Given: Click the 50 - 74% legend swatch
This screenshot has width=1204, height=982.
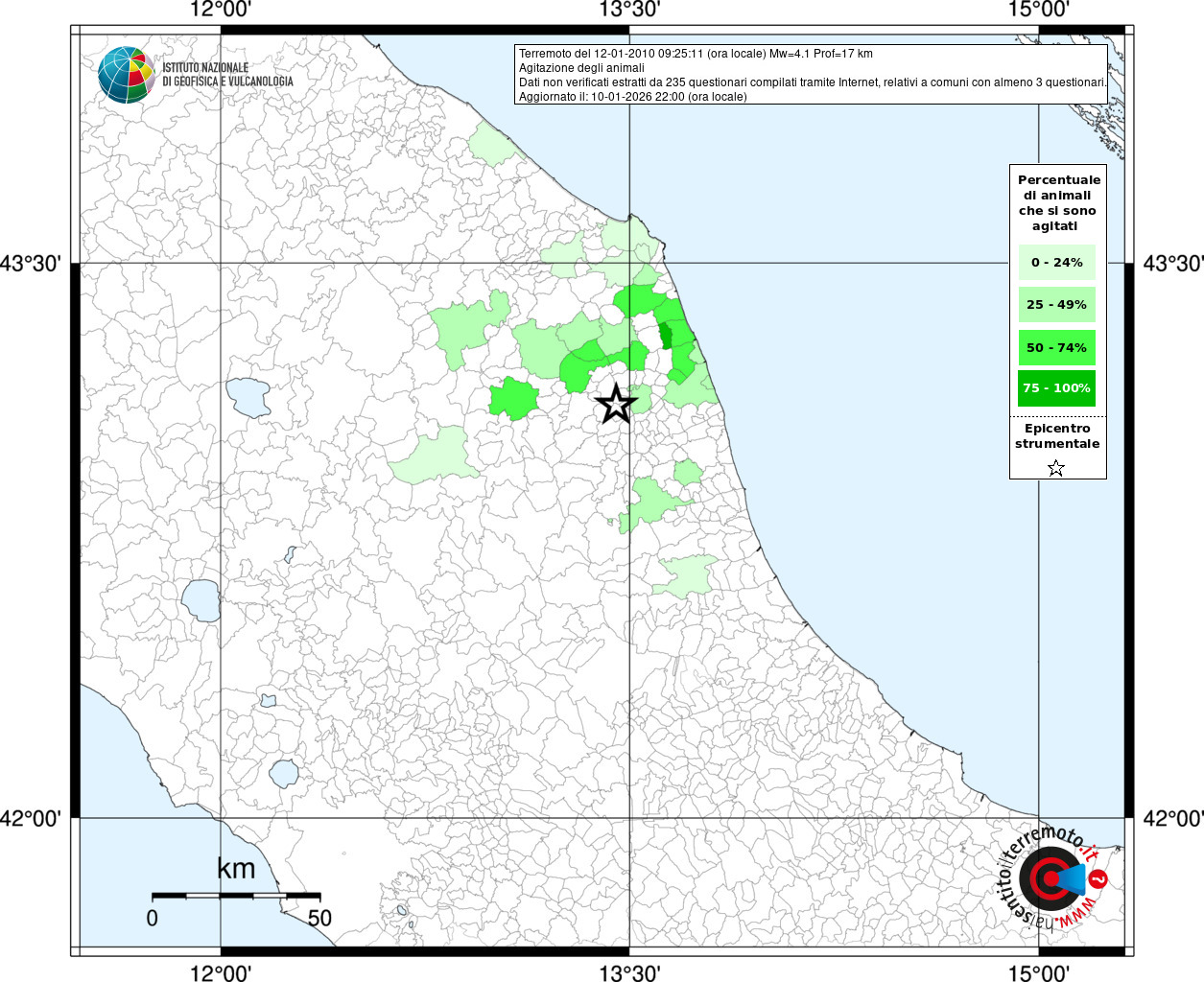Looking at the screenshot, I should point(1056,347).
